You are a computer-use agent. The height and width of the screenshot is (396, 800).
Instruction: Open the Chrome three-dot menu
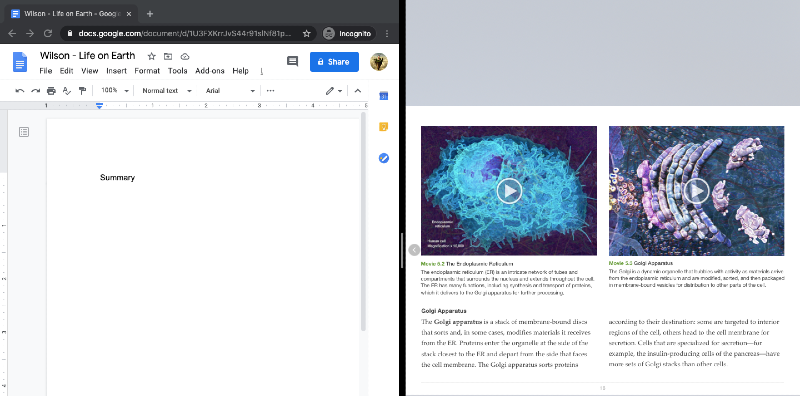pos(387,33)
